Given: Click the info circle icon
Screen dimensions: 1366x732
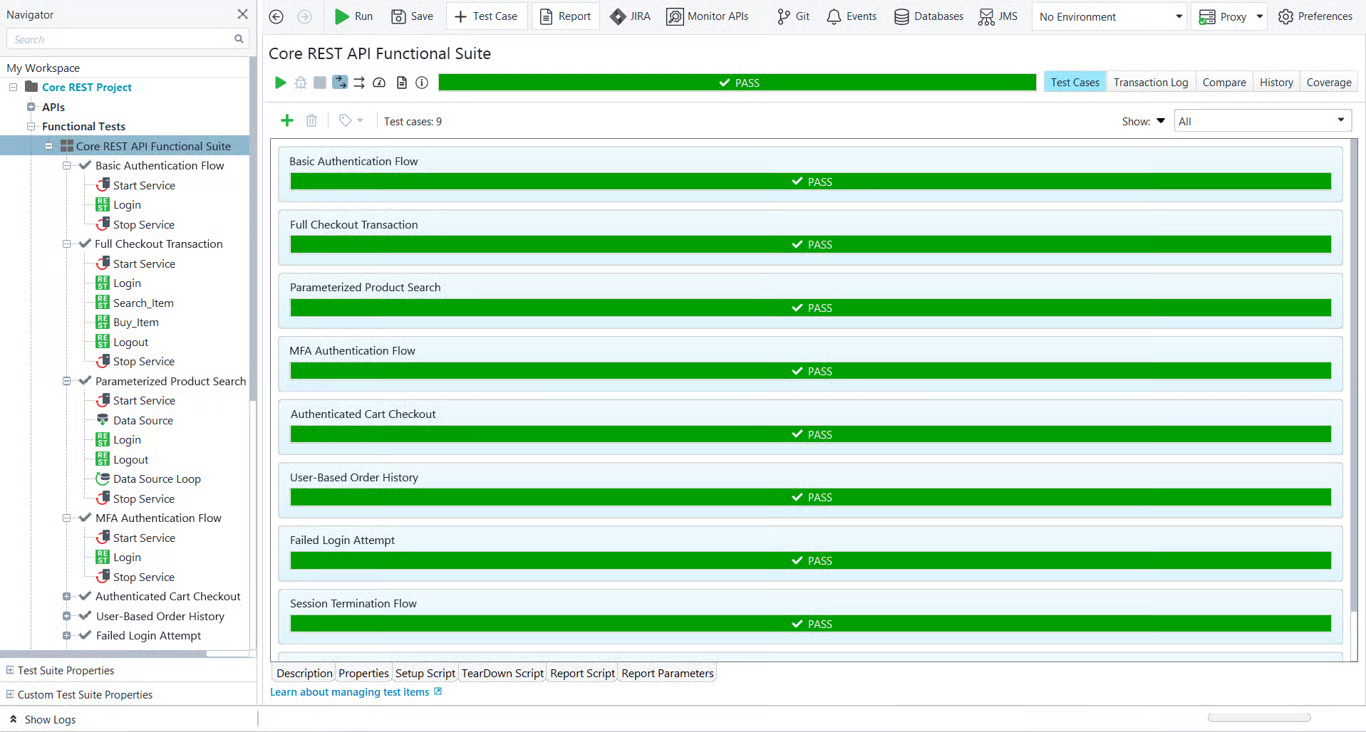Looking at the screenshot, I should [x=422, y=83].
